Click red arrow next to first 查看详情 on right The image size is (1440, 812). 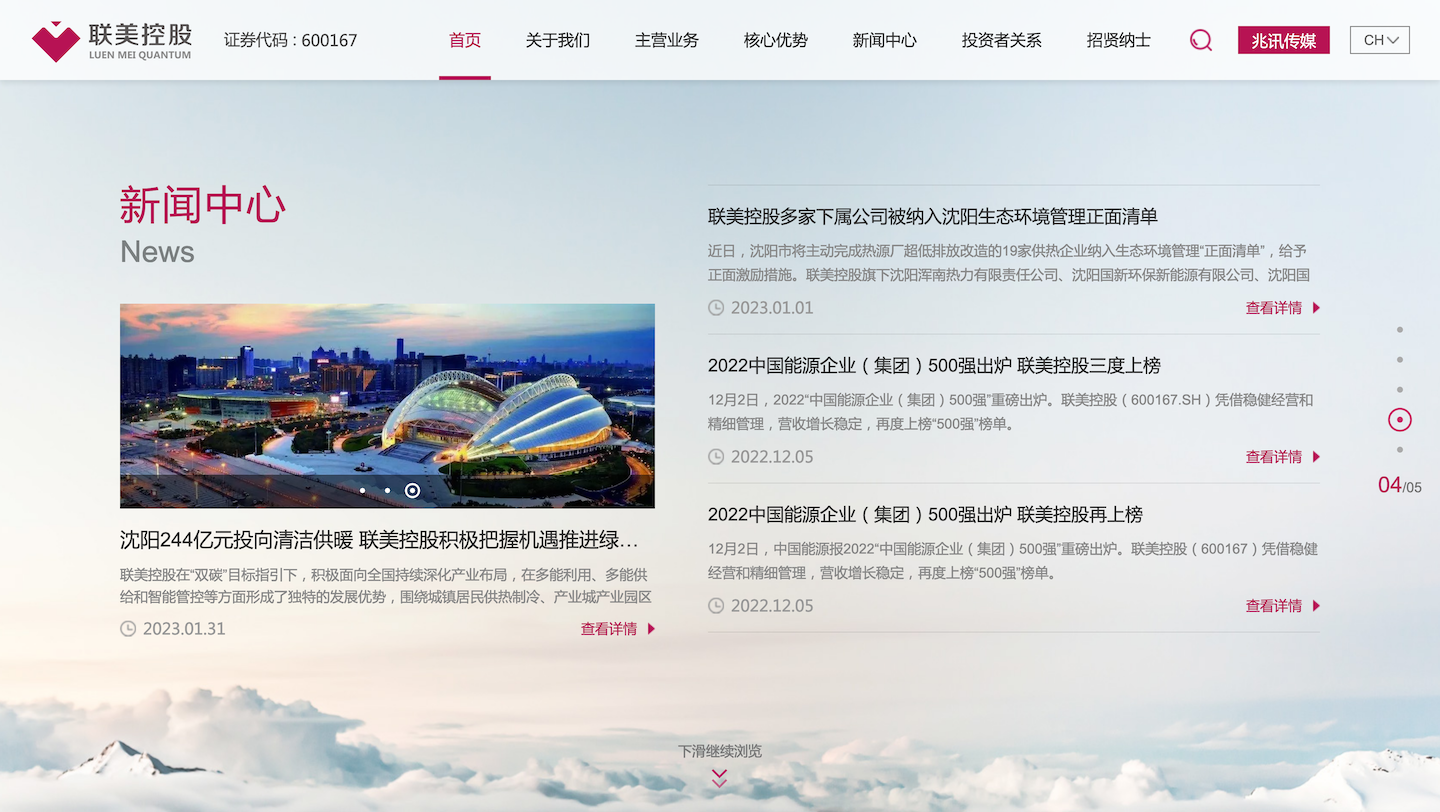(x=1316, y=308)
